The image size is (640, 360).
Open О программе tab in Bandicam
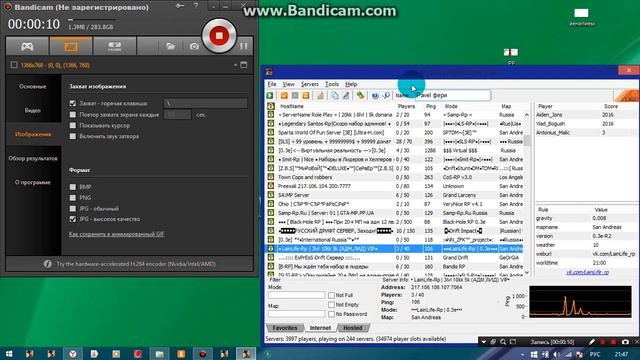click(33, 182)
